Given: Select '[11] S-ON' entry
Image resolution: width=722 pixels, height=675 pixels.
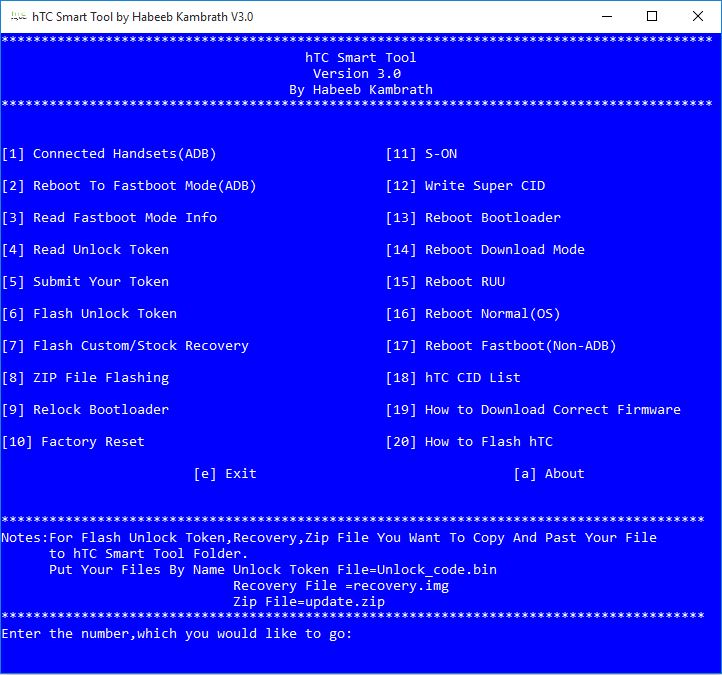Looking at the screenshot, I should (421, 154).
